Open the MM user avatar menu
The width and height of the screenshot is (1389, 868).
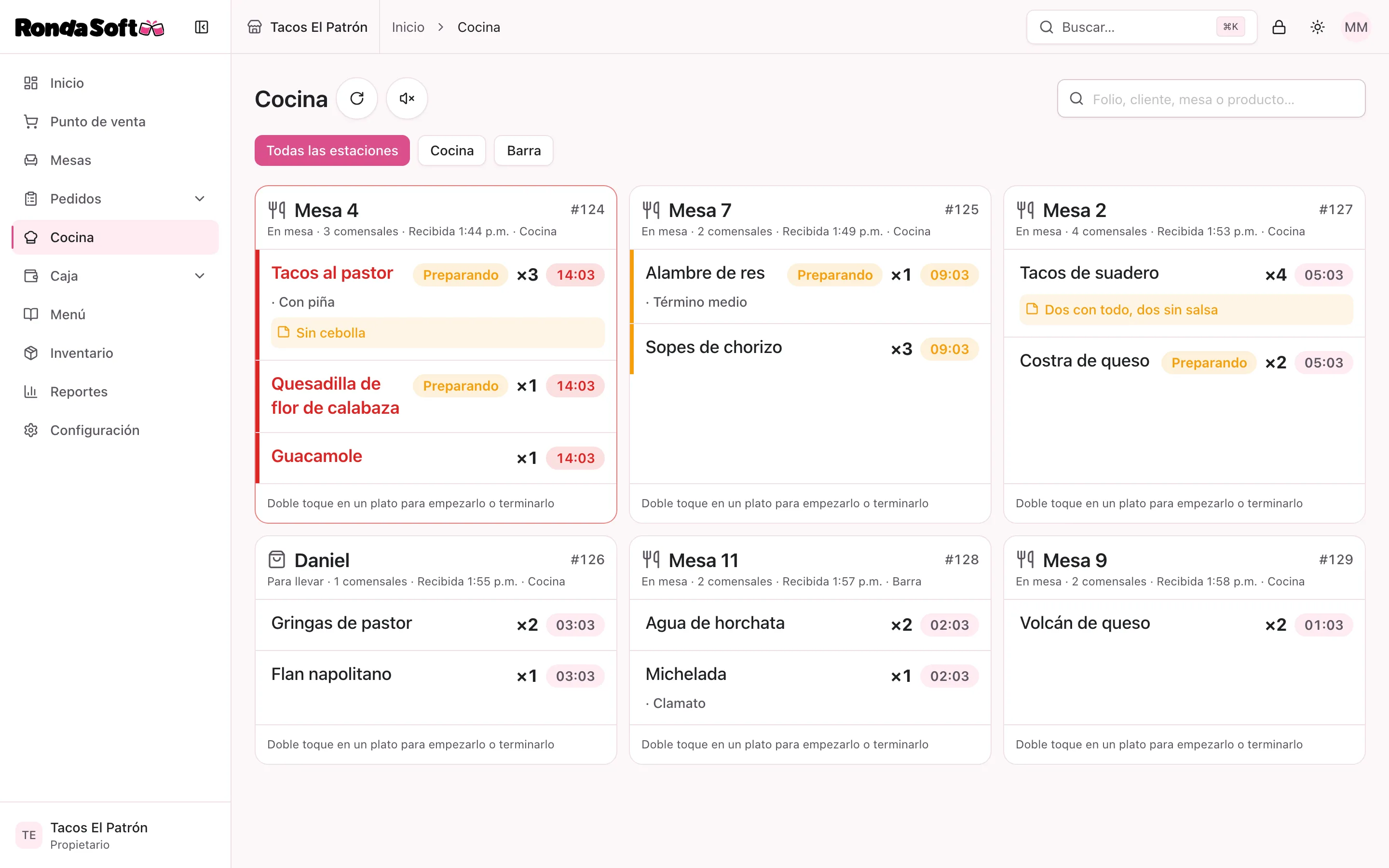click(1356, 27)
